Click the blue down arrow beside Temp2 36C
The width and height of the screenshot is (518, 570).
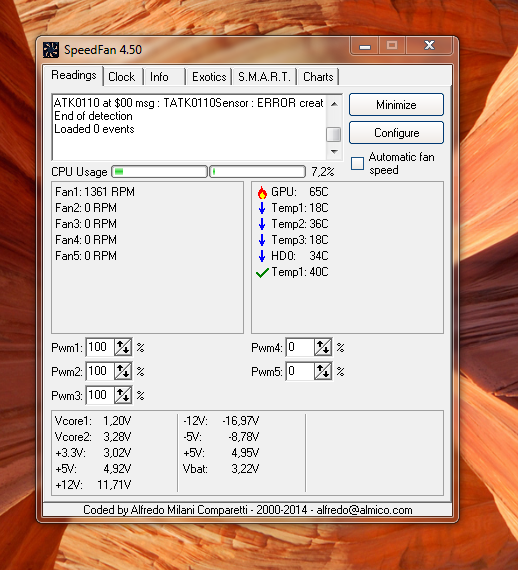pos(262,224)
